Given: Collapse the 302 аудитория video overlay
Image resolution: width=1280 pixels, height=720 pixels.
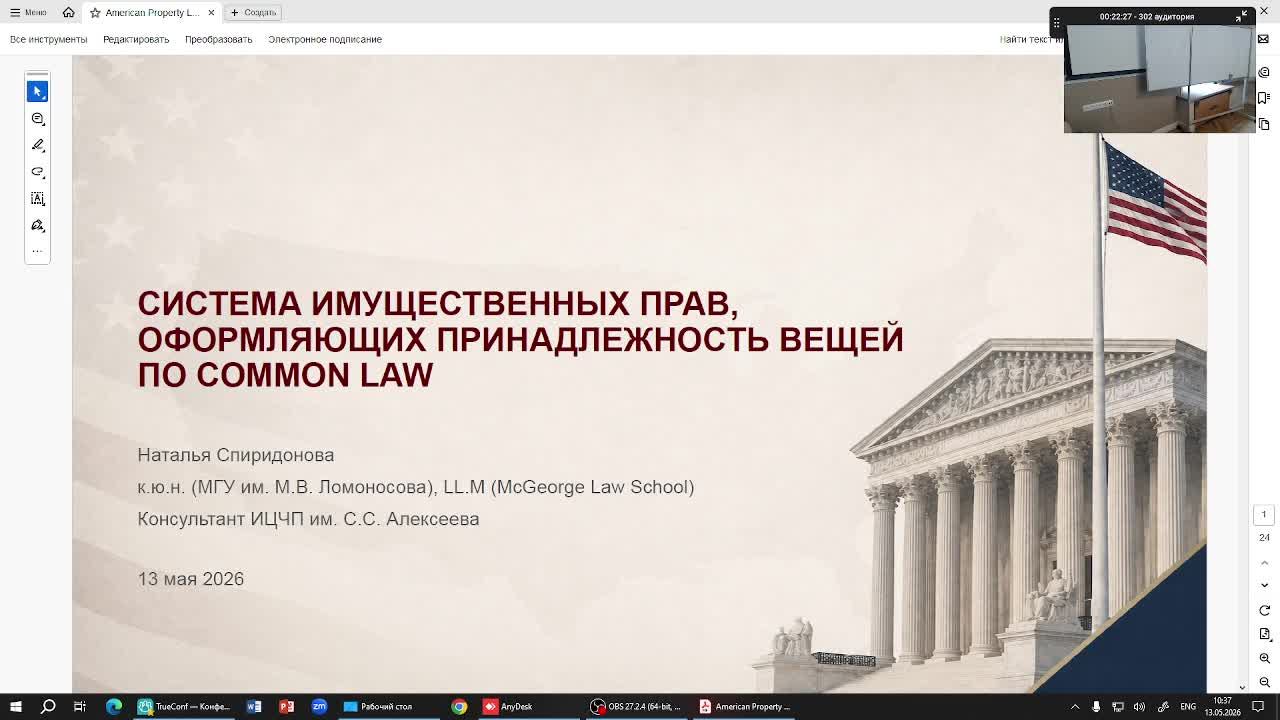Looking at the screenshot, I should click(x=1241, y=16).
